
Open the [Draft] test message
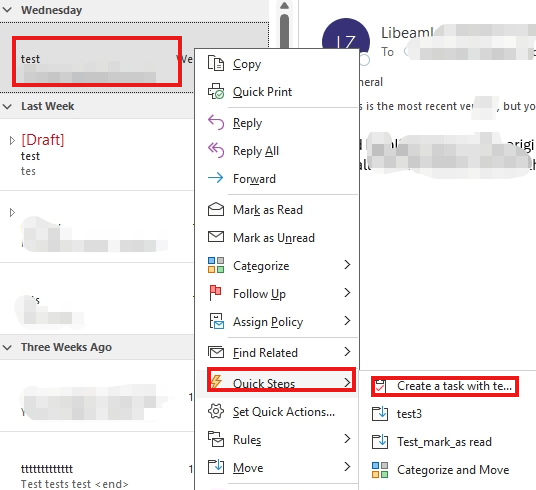click(x=97, y=155)
